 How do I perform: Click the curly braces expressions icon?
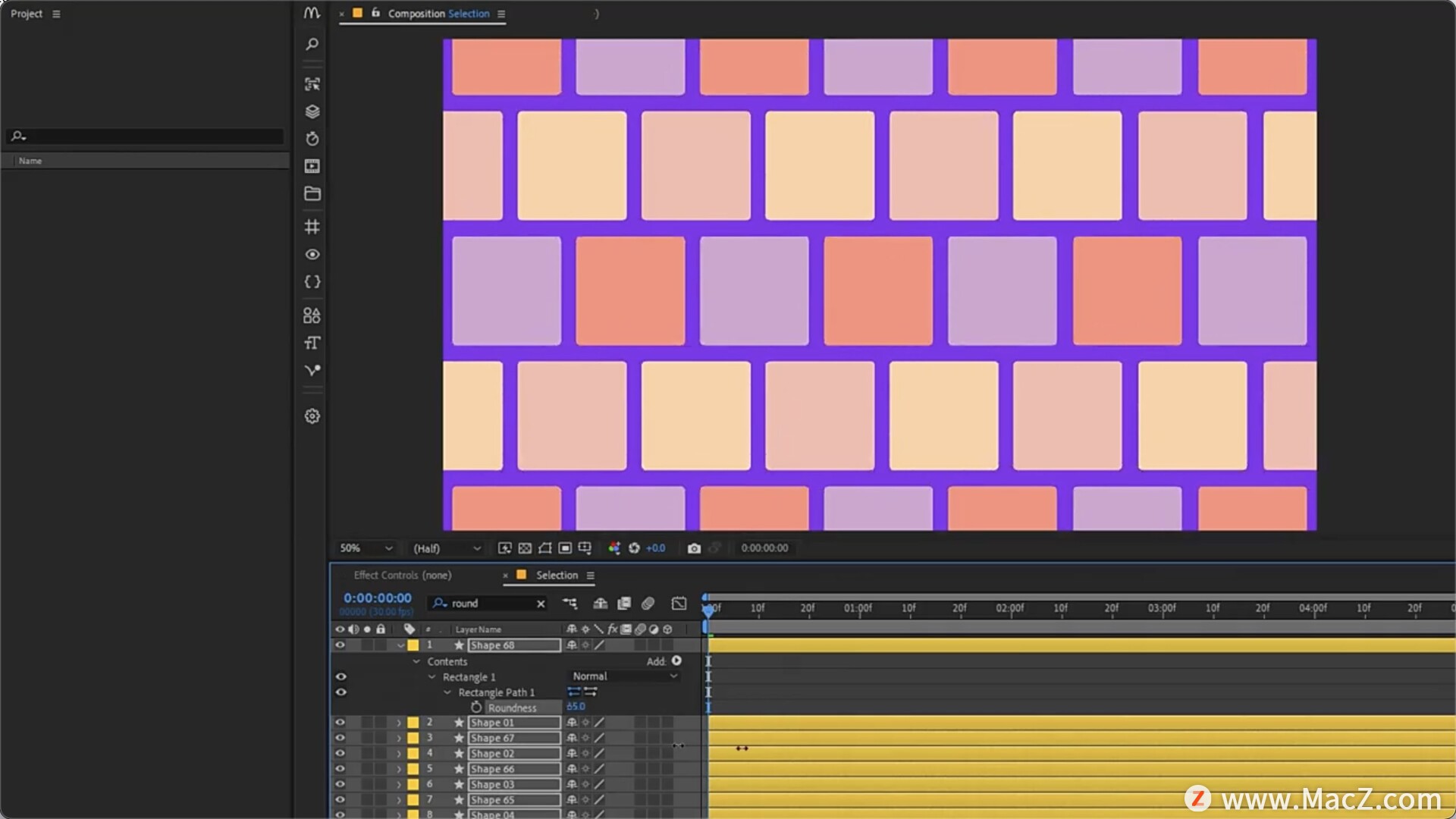(312, 282)
